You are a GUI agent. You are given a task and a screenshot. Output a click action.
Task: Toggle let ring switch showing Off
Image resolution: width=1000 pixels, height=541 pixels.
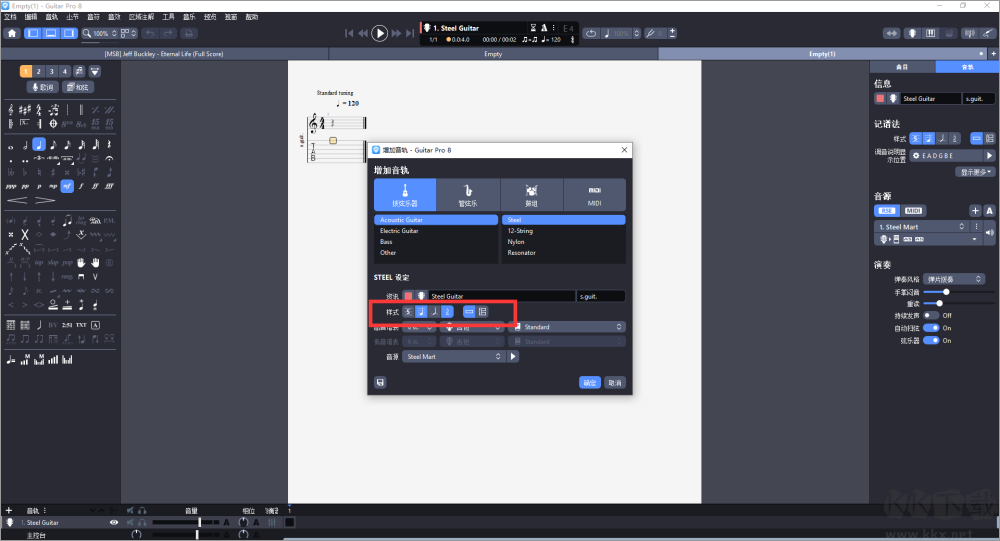pos(931,315)
